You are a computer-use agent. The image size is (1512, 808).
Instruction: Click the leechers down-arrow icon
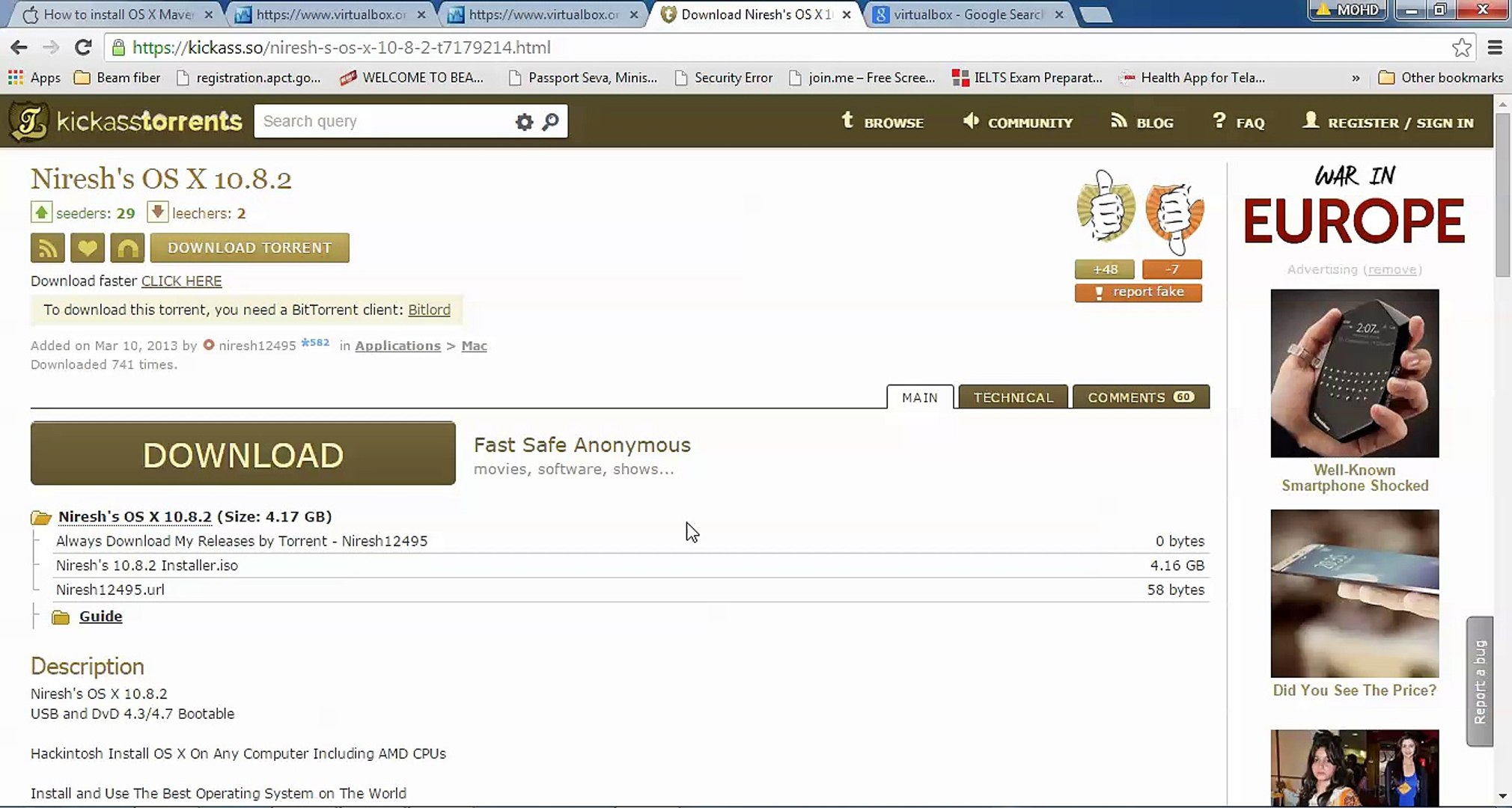point(157,212)
